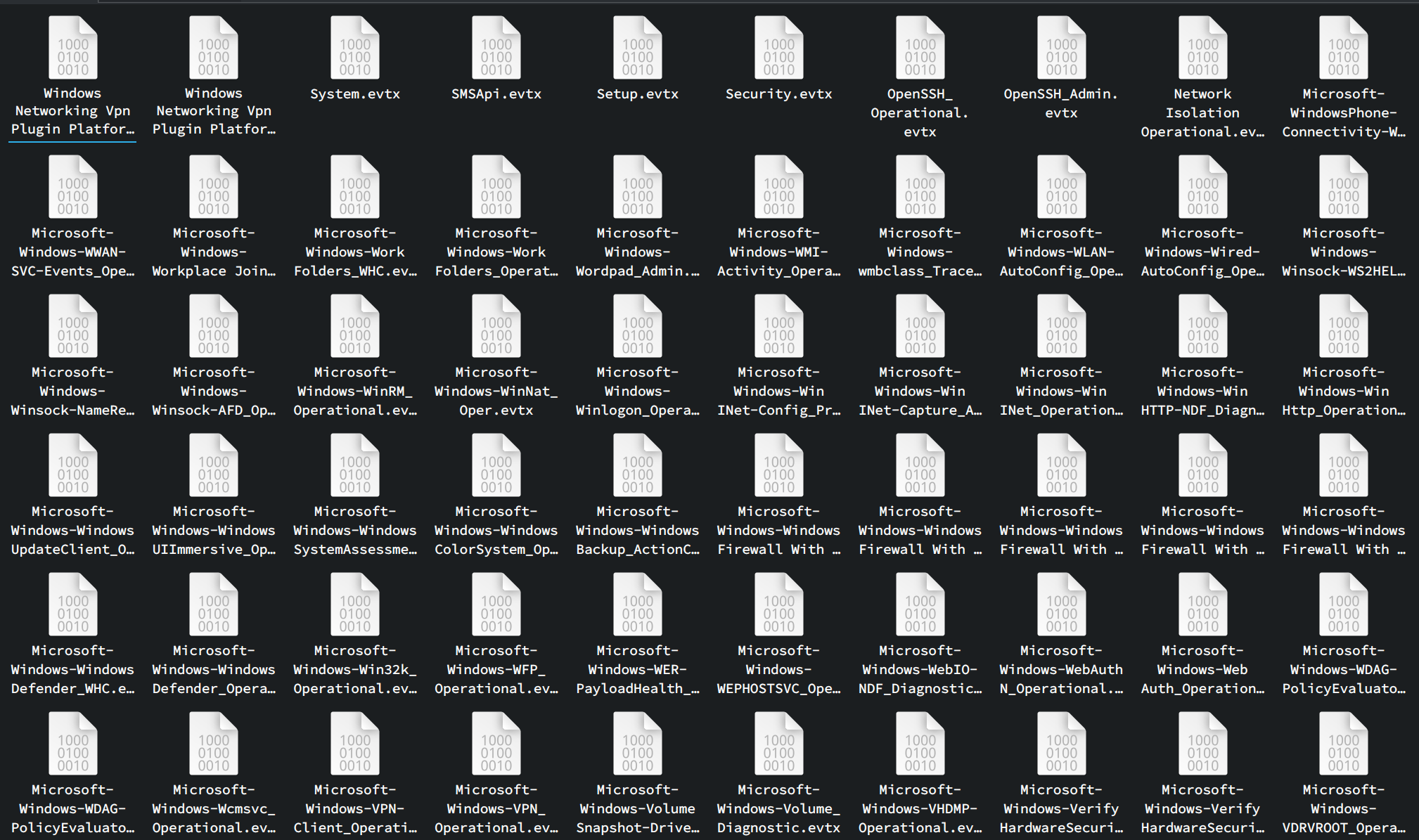Pick the Winsock-WS2HEL… file icon

(1344, 187)
